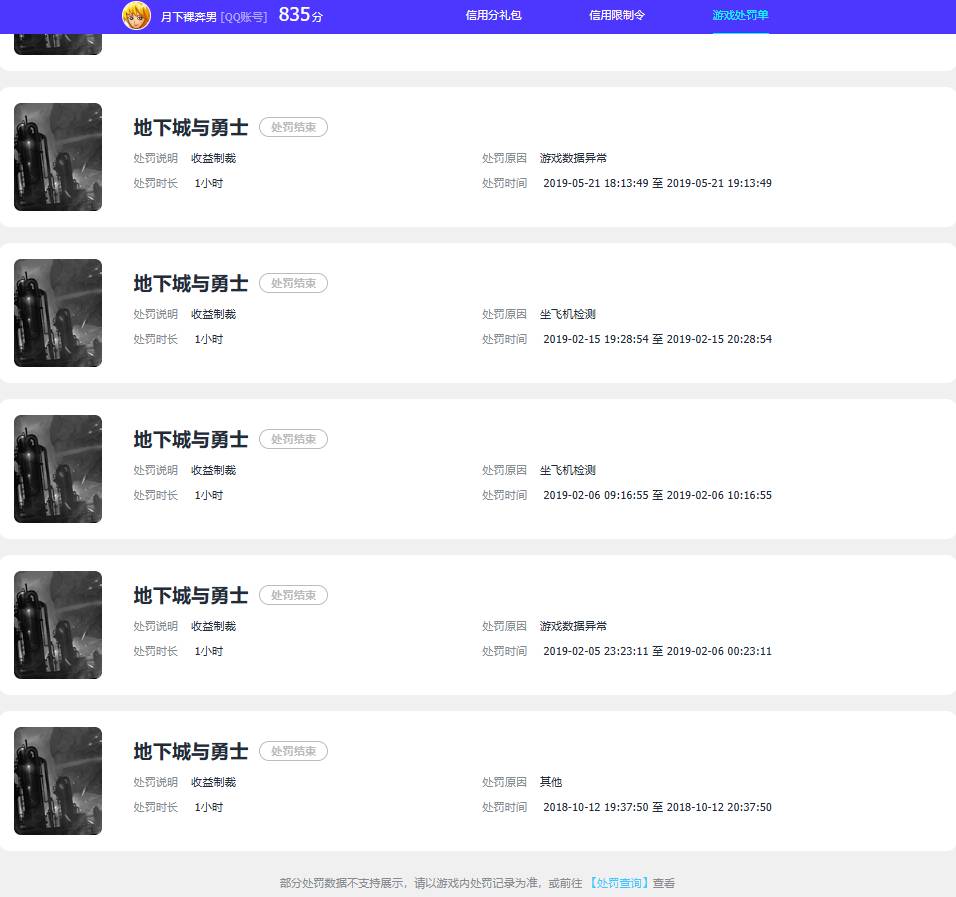Select thumbnail of penalty starting 2019-02-05 23:23:11
This screenshot has width=956, height=897.
[x=58, y=625]
